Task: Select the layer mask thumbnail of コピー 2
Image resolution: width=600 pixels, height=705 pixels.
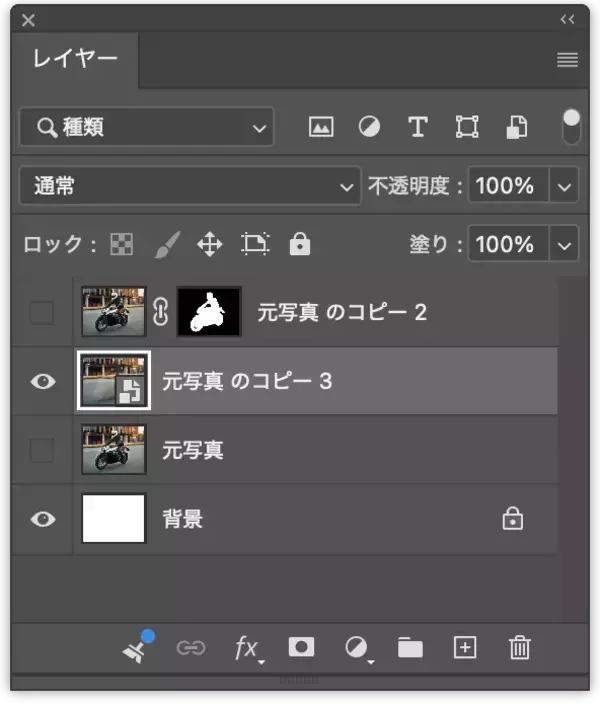Action: [x=210, y=312]
